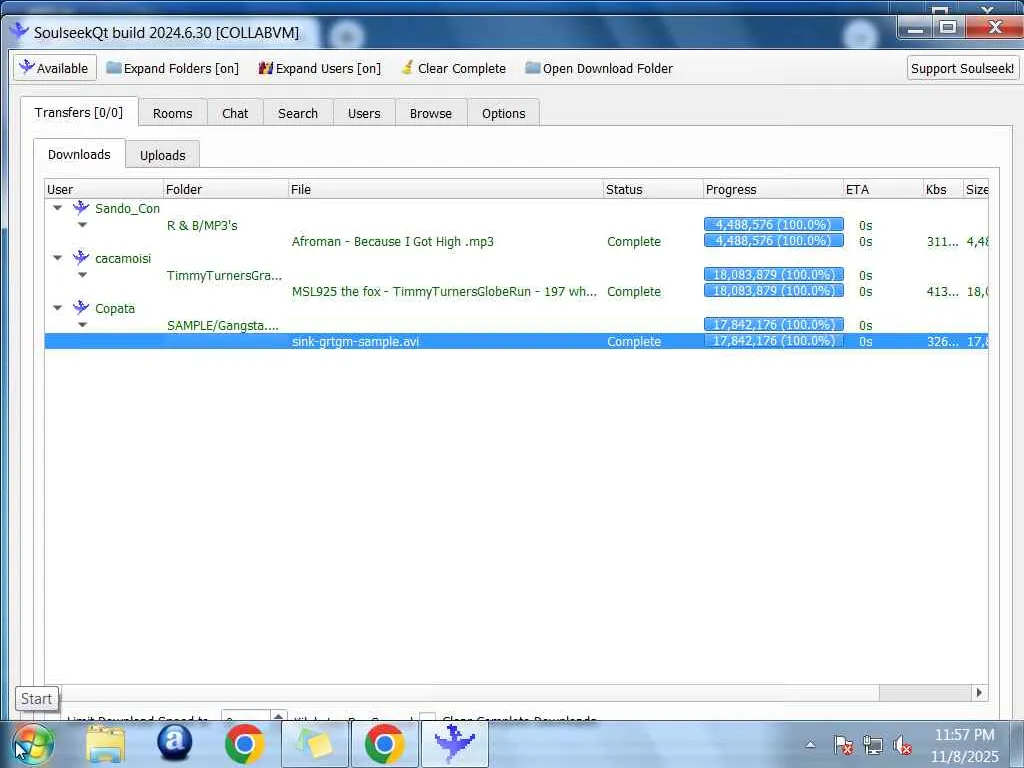Click the Soulseek title bar bird icon

pyautogui.click(x=19, y=31)
